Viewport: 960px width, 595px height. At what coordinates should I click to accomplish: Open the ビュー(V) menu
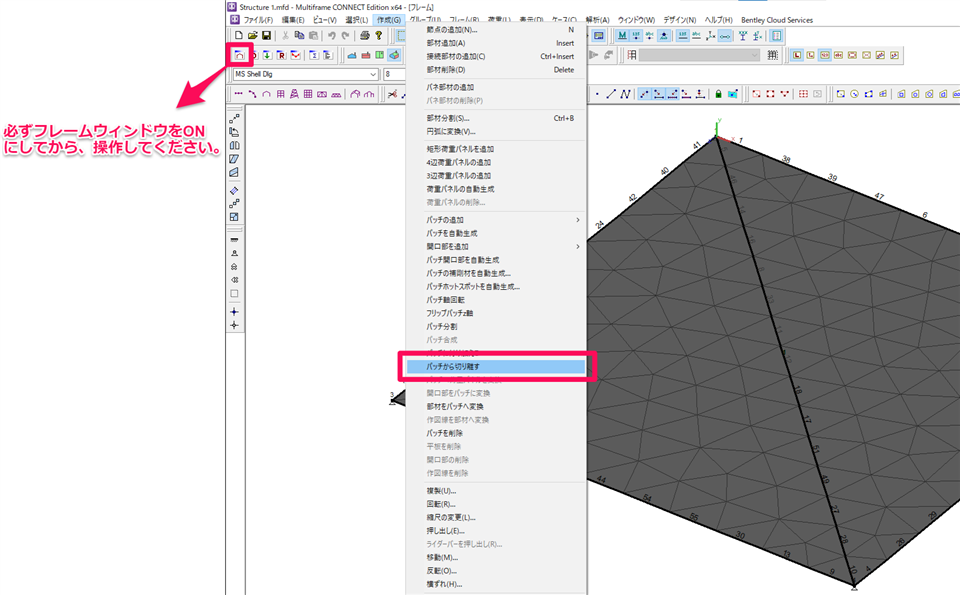[x=324, y=20]
